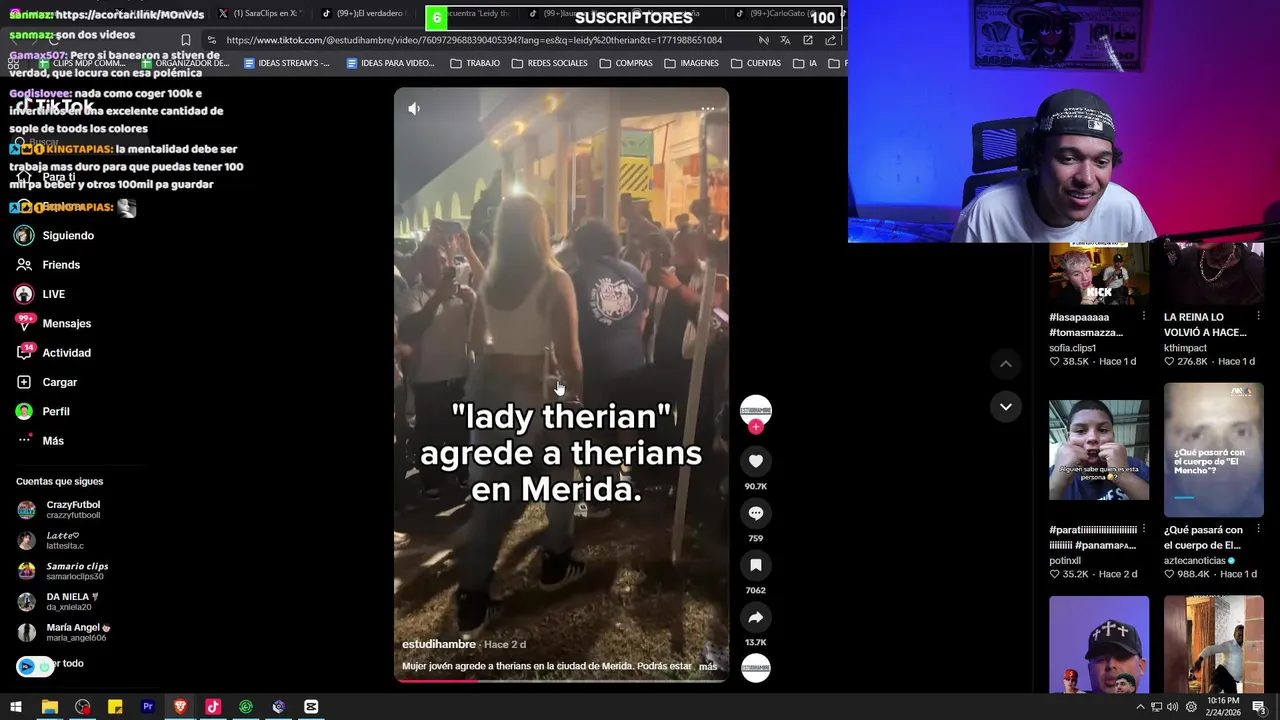This screenshot has height=720, width=1280.
Task: Open the REDES SOCIALES bookmarks folder
Action: pyautogui.click(x=549, y=63)
